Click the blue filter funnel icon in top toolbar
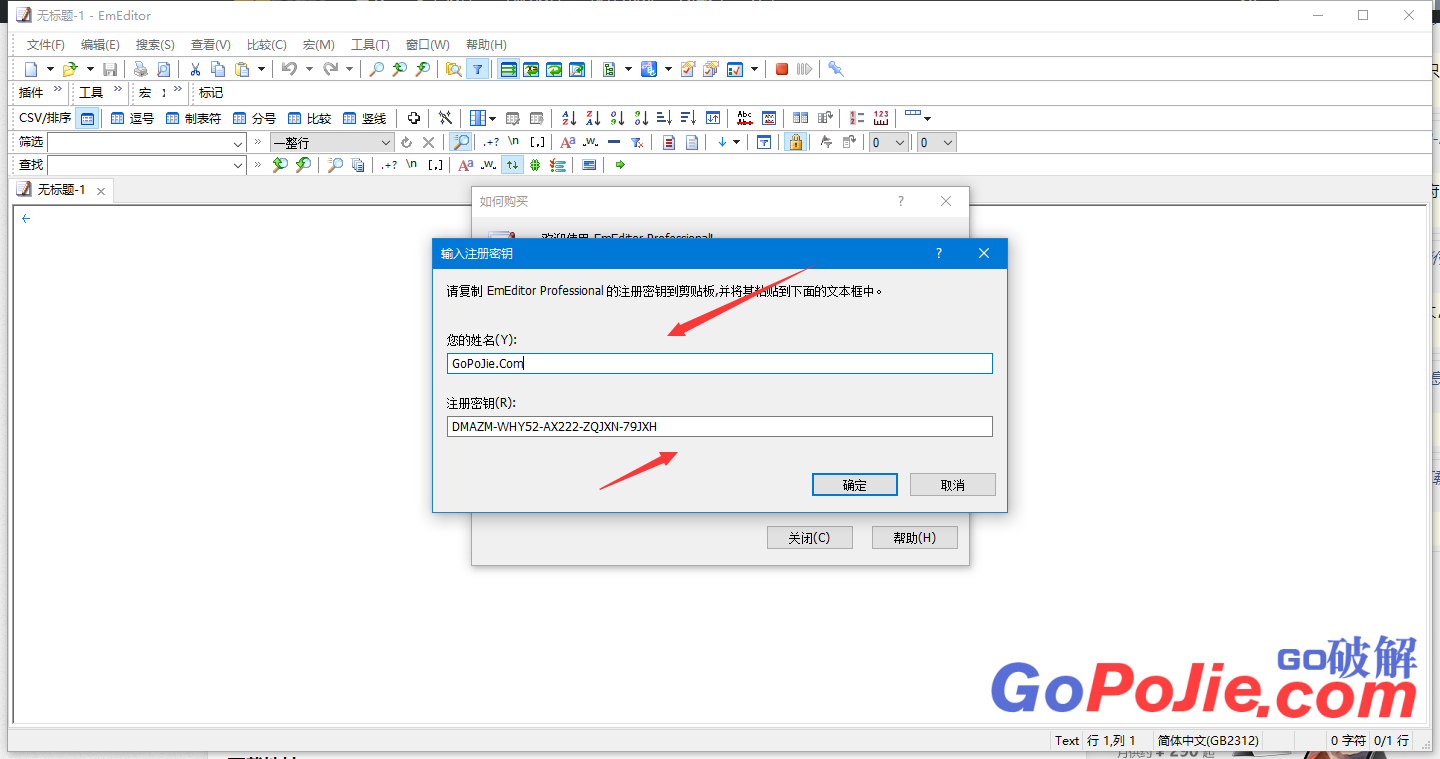The width and height of the screenshot is (1440, 759). 478,69
